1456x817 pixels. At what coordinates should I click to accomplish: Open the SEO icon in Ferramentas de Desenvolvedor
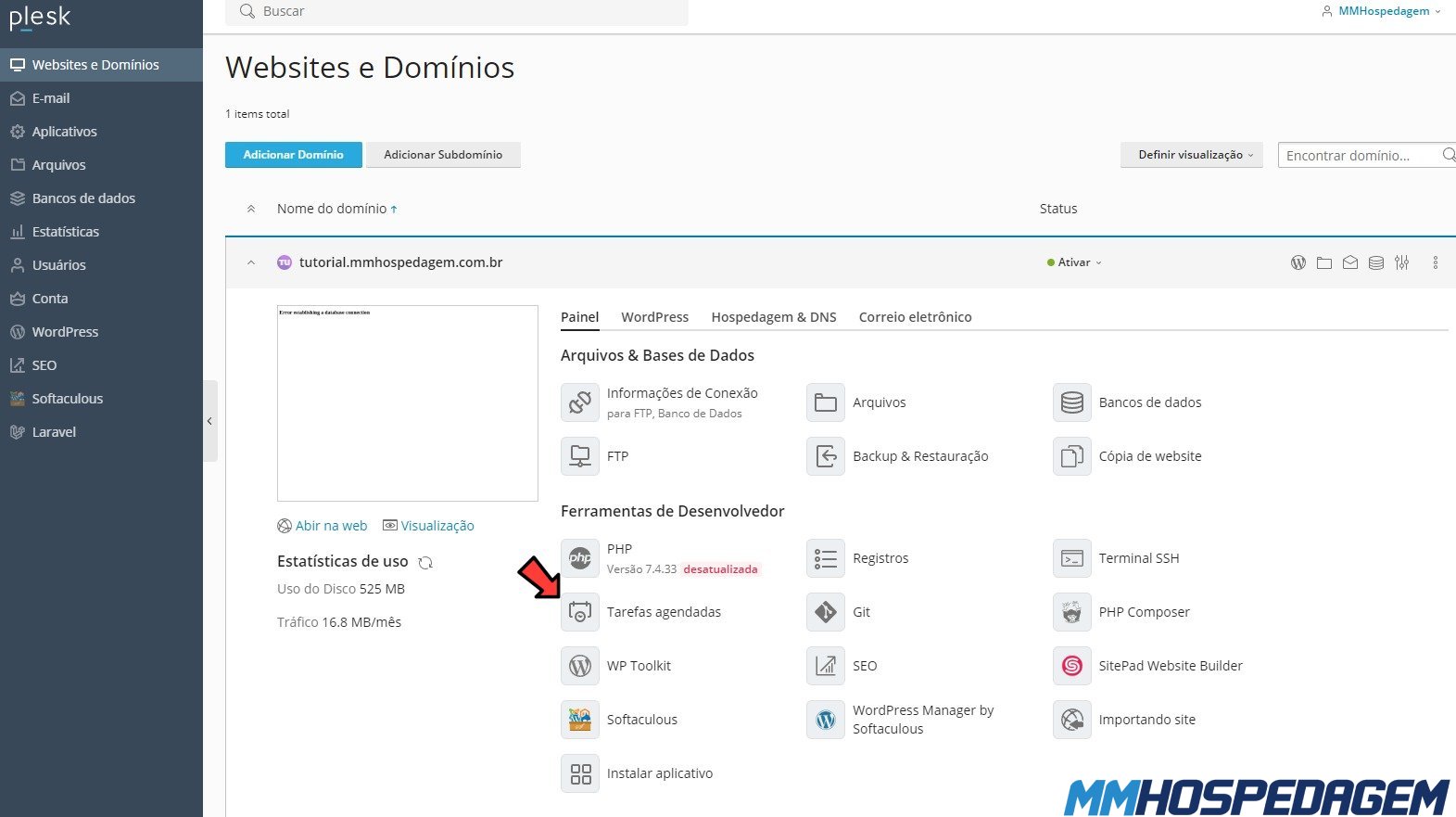click(x=826, y=666)
